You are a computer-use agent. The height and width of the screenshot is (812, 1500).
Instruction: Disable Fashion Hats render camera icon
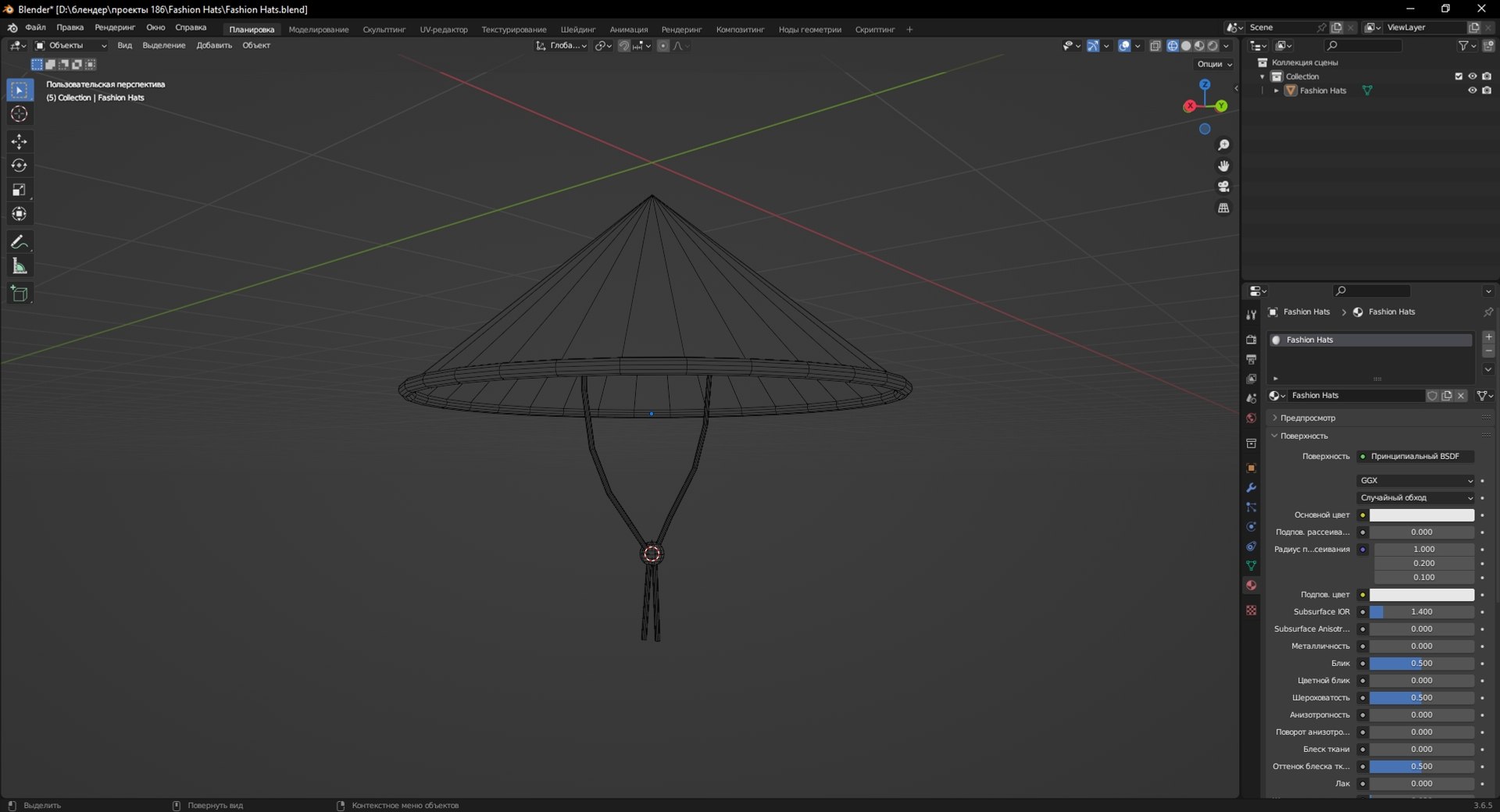[1487, 91]
